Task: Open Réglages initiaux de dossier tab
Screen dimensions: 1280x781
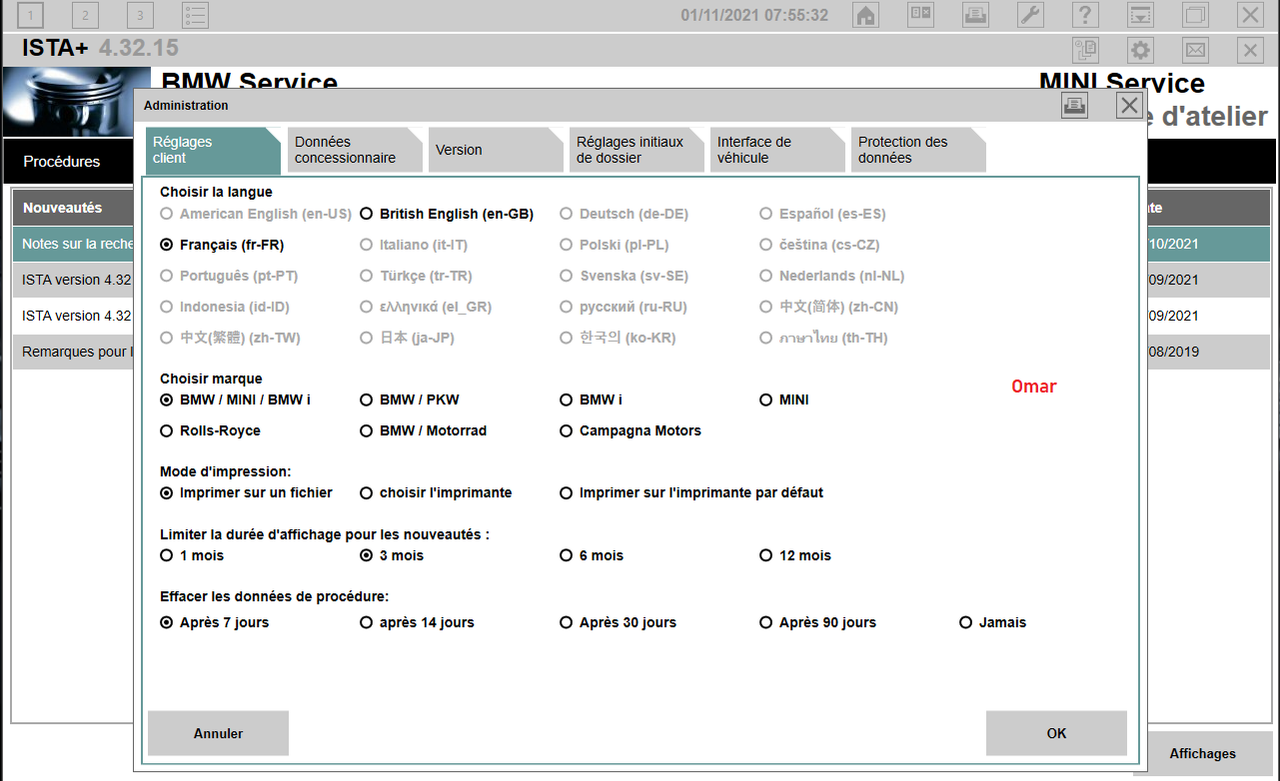Action: click(637, 150)
